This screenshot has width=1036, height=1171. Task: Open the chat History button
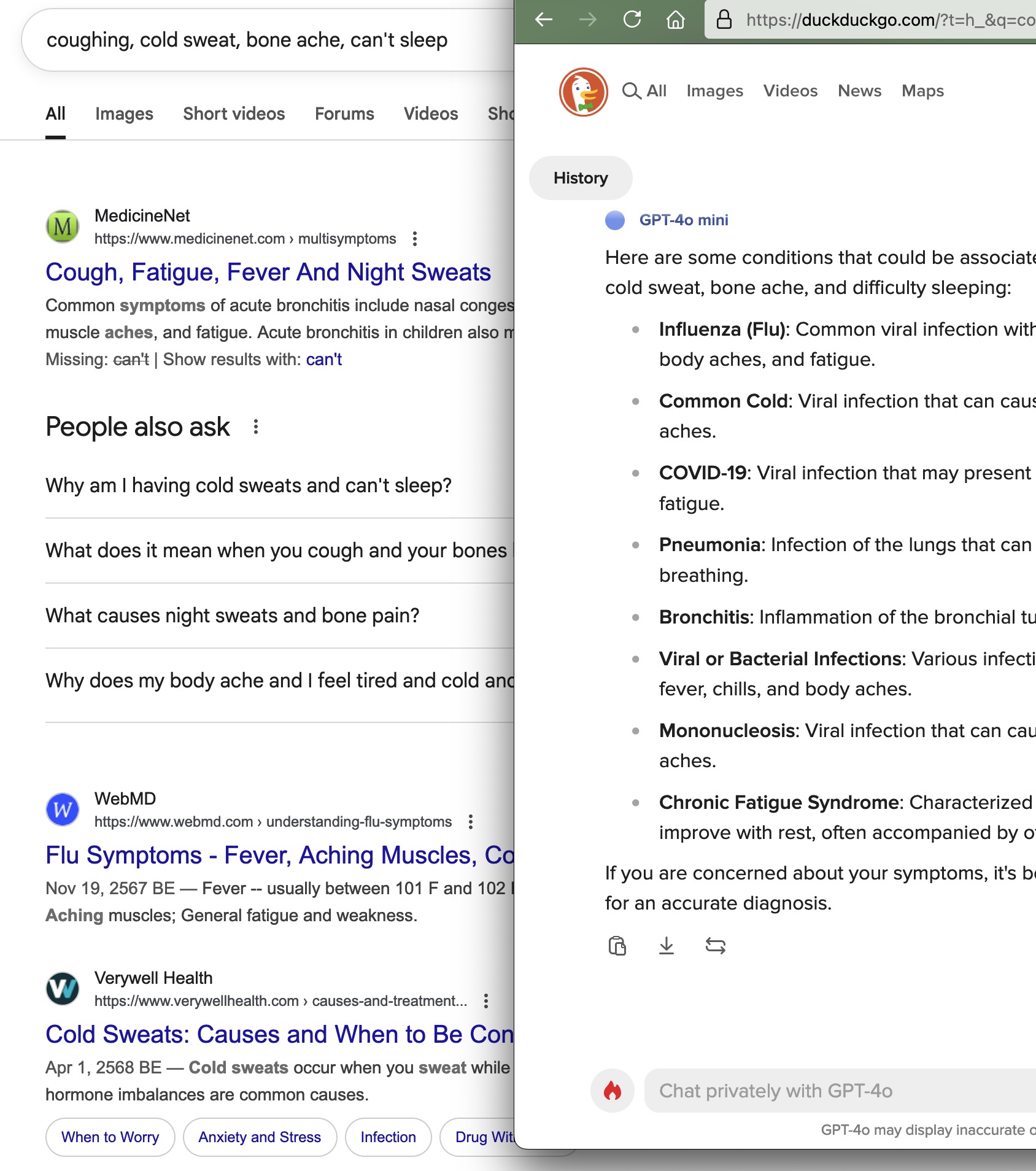pos(581,178)
